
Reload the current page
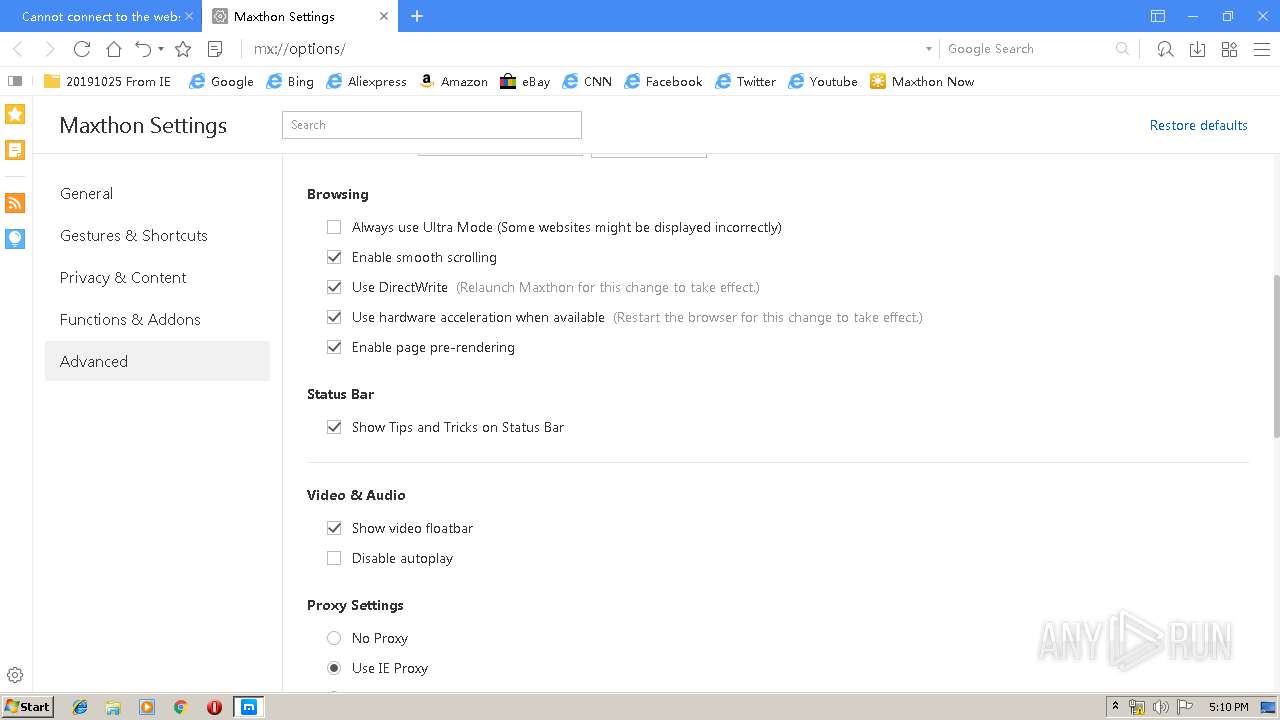click(82, 49)
